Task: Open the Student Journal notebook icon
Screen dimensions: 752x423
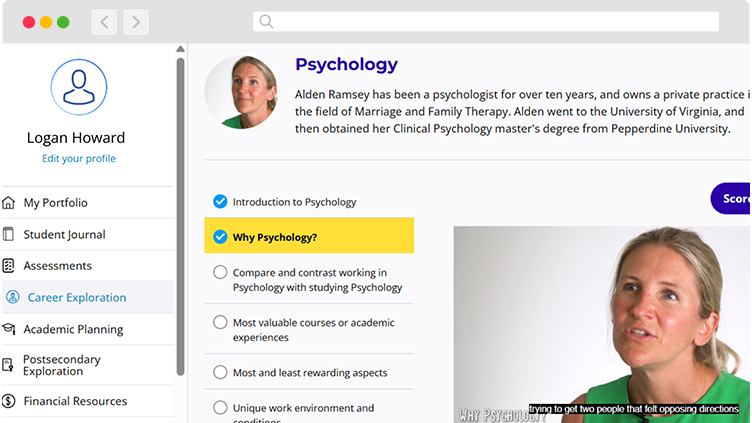Action: [9, 235]
